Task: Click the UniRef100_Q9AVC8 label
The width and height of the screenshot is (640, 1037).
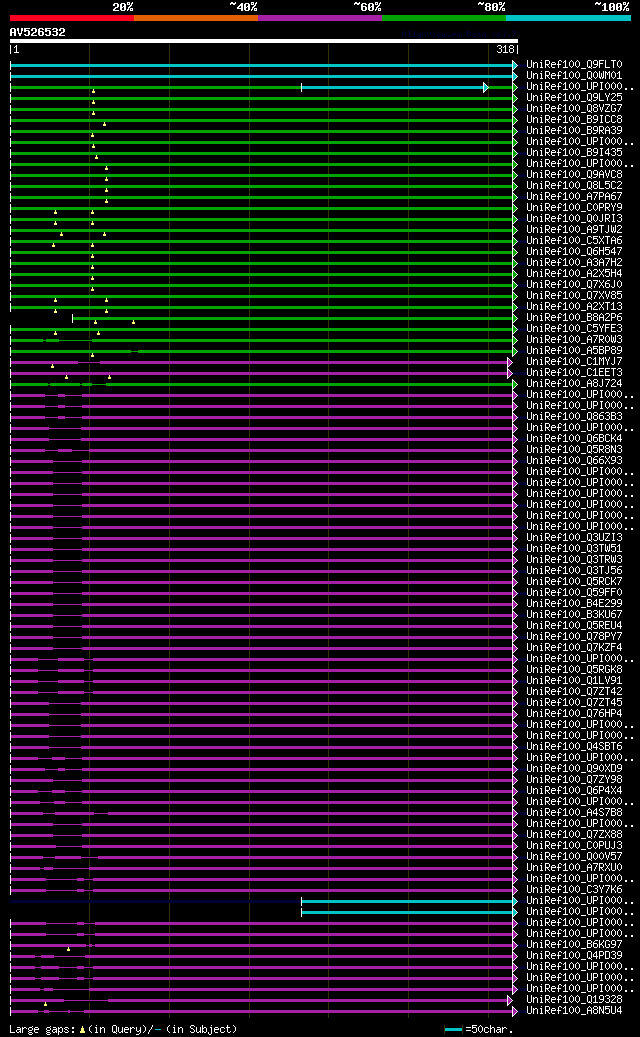Action: (574, 175)
